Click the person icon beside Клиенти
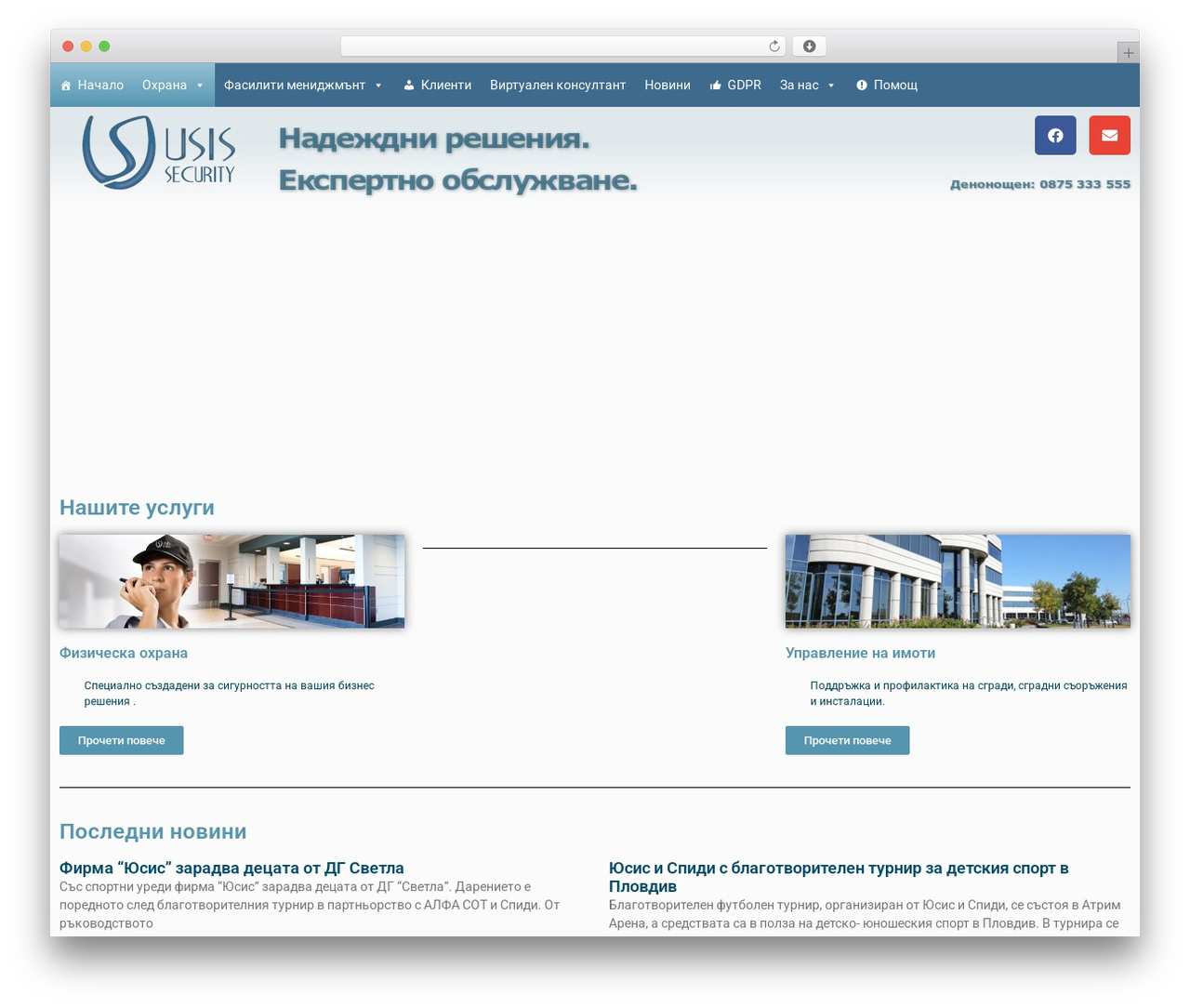The width and height of the screenshot is (1190, 1008). coord(409,86)
